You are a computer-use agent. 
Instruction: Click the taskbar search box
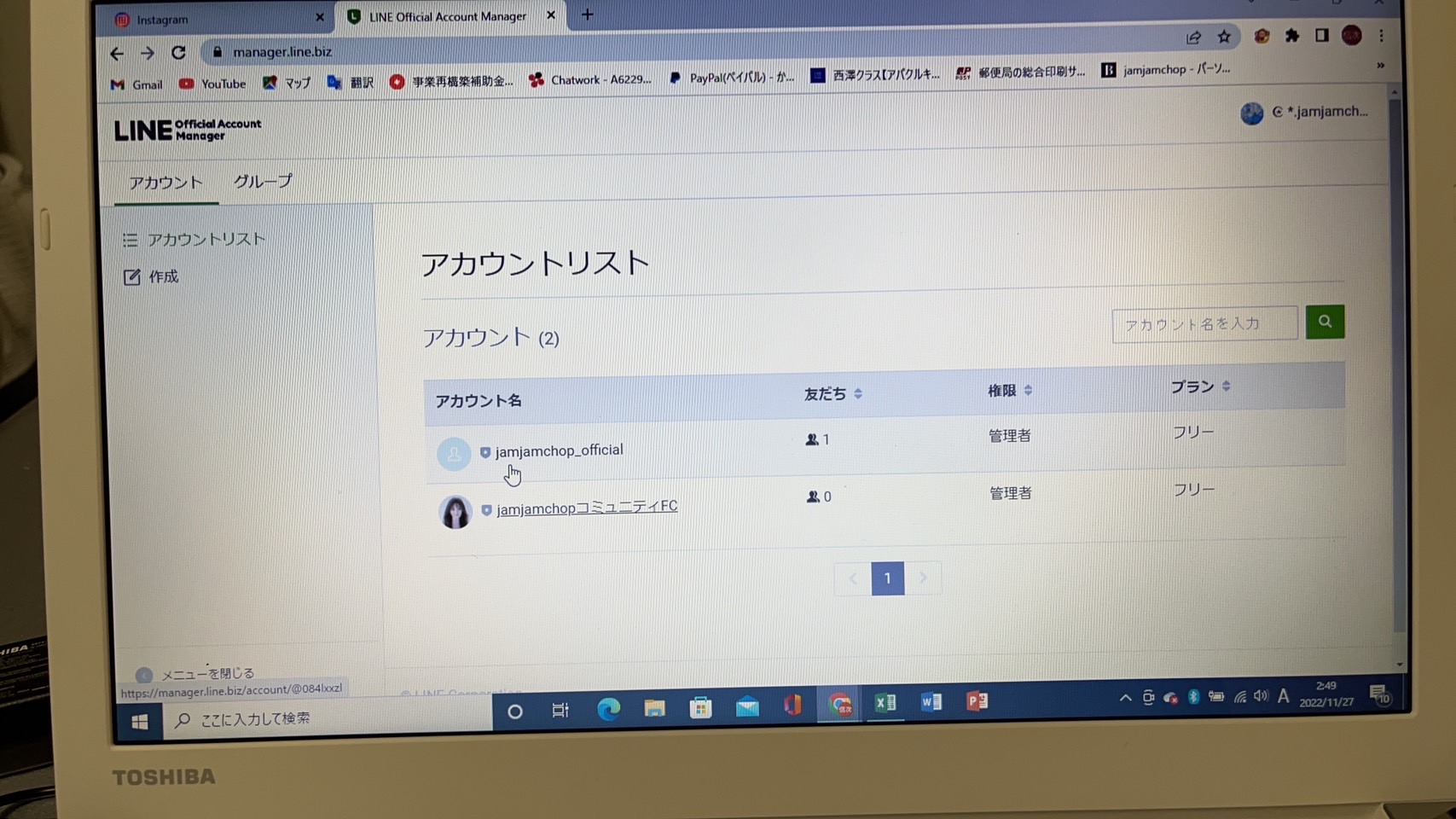point(328,717)
